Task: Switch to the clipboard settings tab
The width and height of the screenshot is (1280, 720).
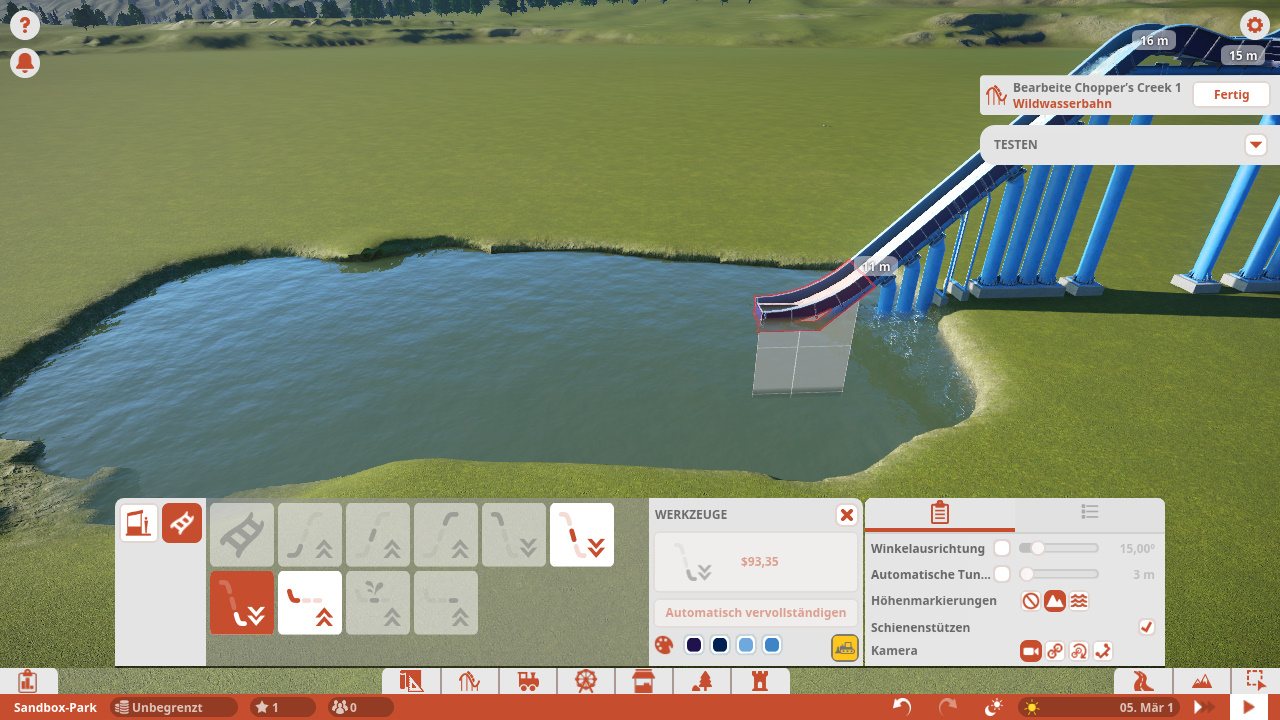Action: (x=940, y=513)
